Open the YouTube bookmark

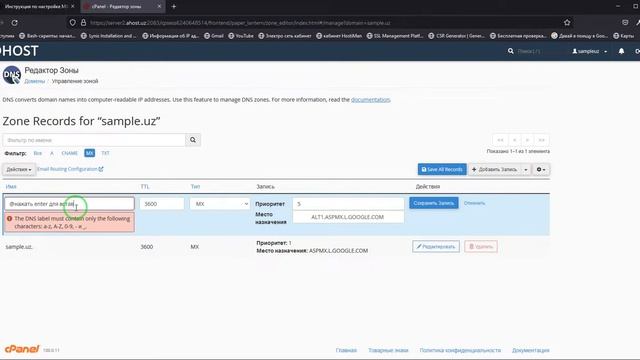pos(241,36)
